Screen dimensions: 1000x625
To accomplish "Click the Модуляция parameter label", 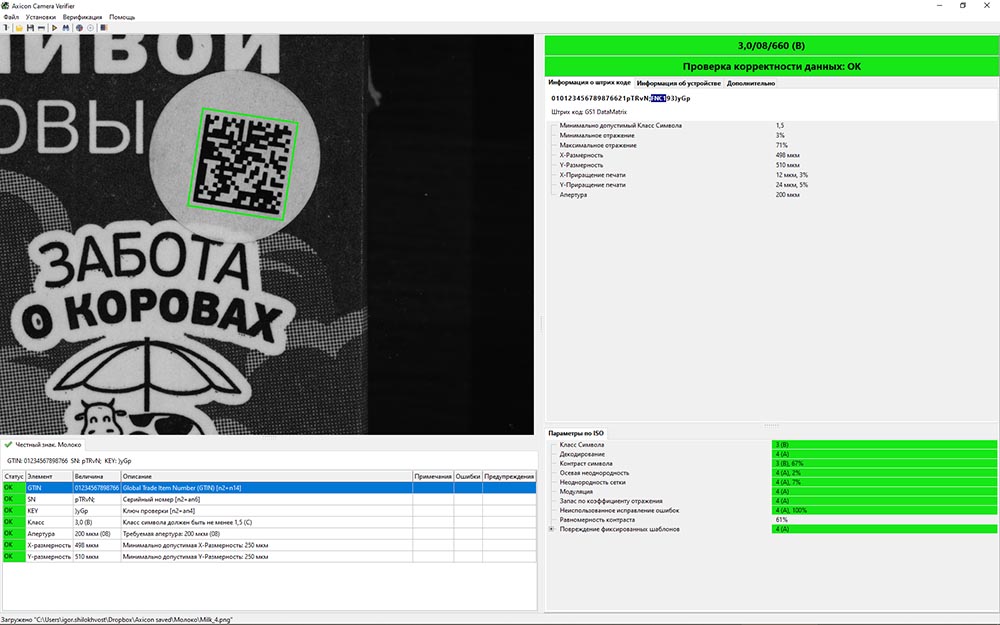I will [x=576, y=492].
